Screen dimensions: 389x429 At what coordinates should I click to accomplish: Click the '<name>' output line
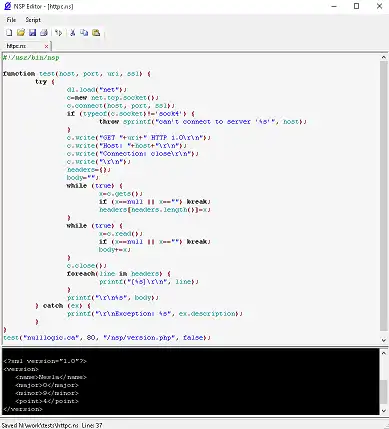coord(51,377)
